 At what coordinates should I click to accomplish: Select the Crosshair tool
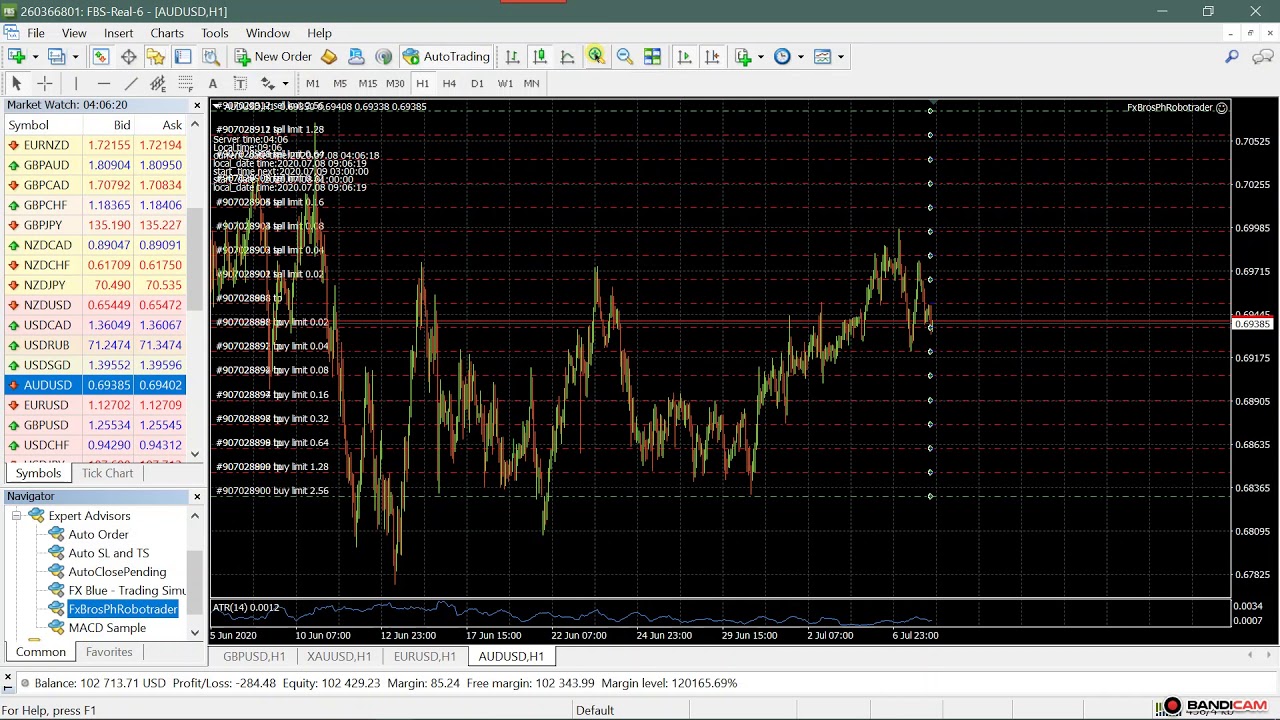point(44,84)
